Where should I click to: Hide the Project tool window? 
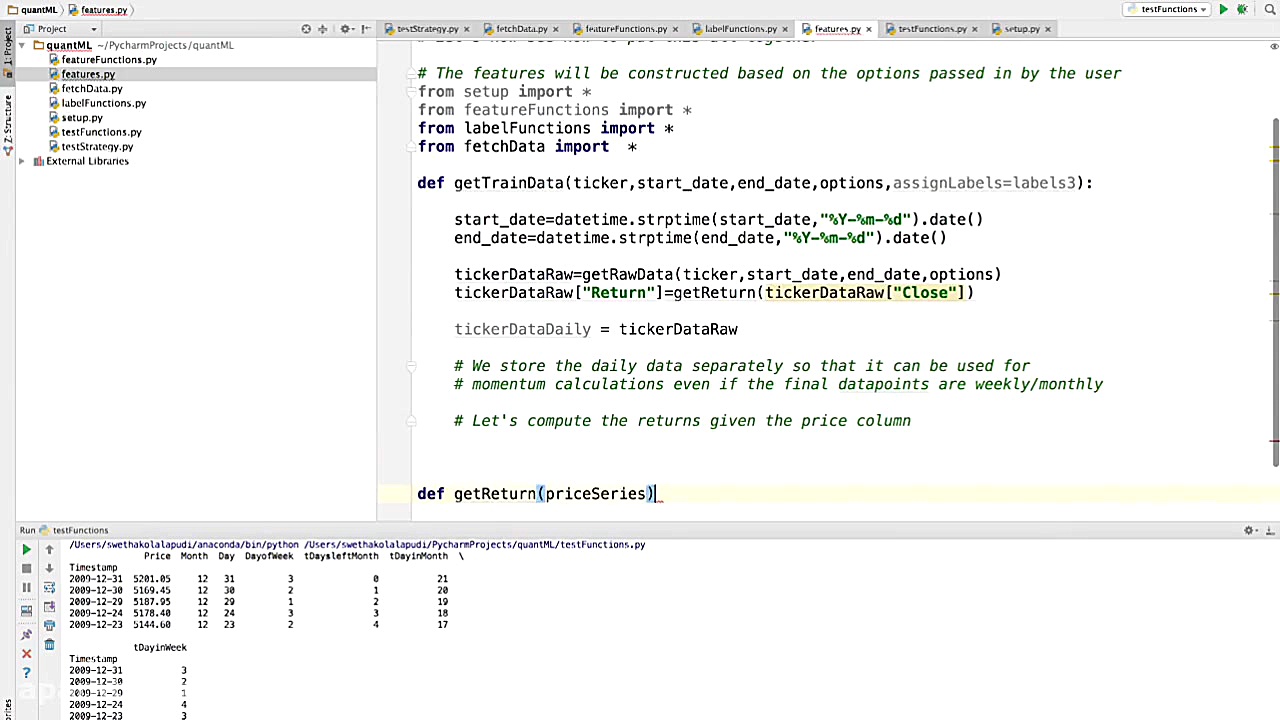366,29
